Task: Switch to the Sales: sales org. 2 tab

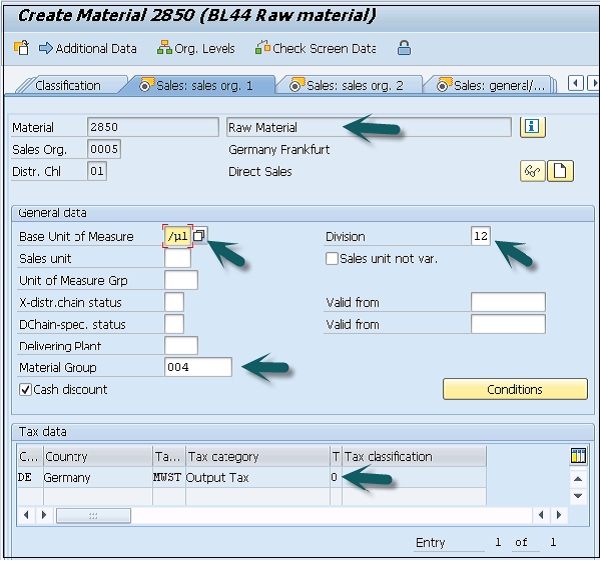Action: click(346, 86)
